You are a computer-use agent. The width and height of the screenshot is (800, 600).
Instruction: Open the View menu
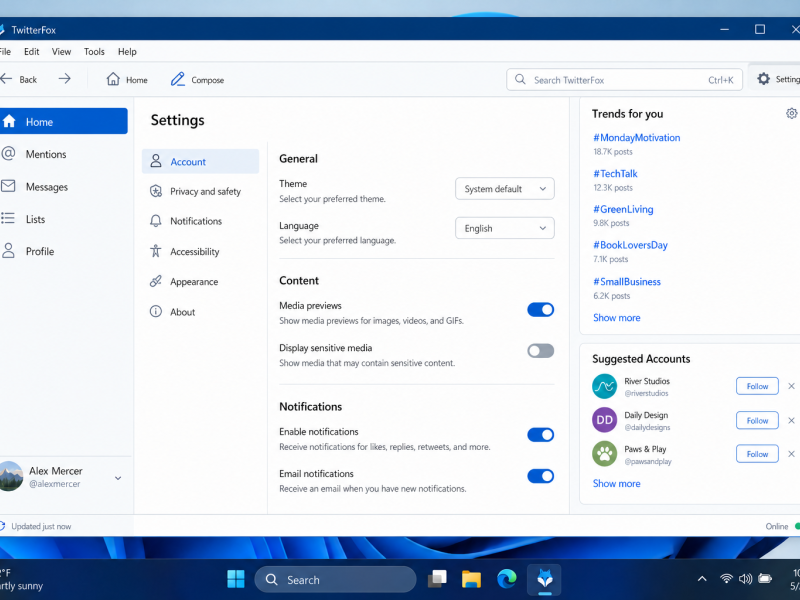pyautogui.click(x=61, y=52)
